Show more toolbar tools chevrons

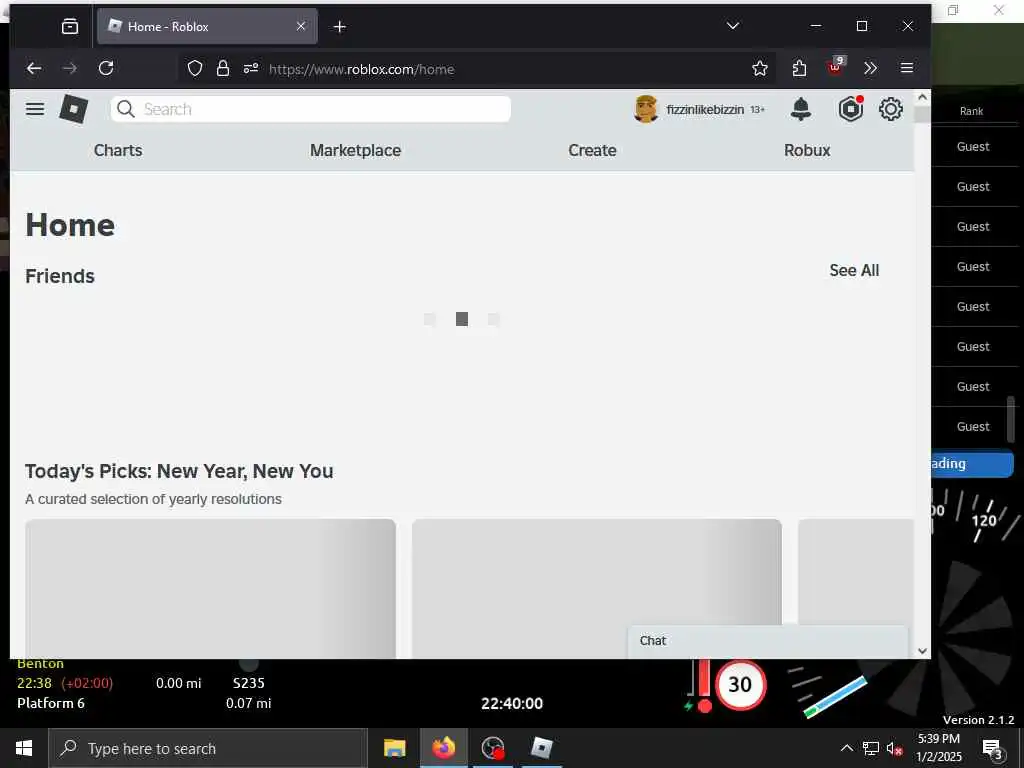click(871, 68)
